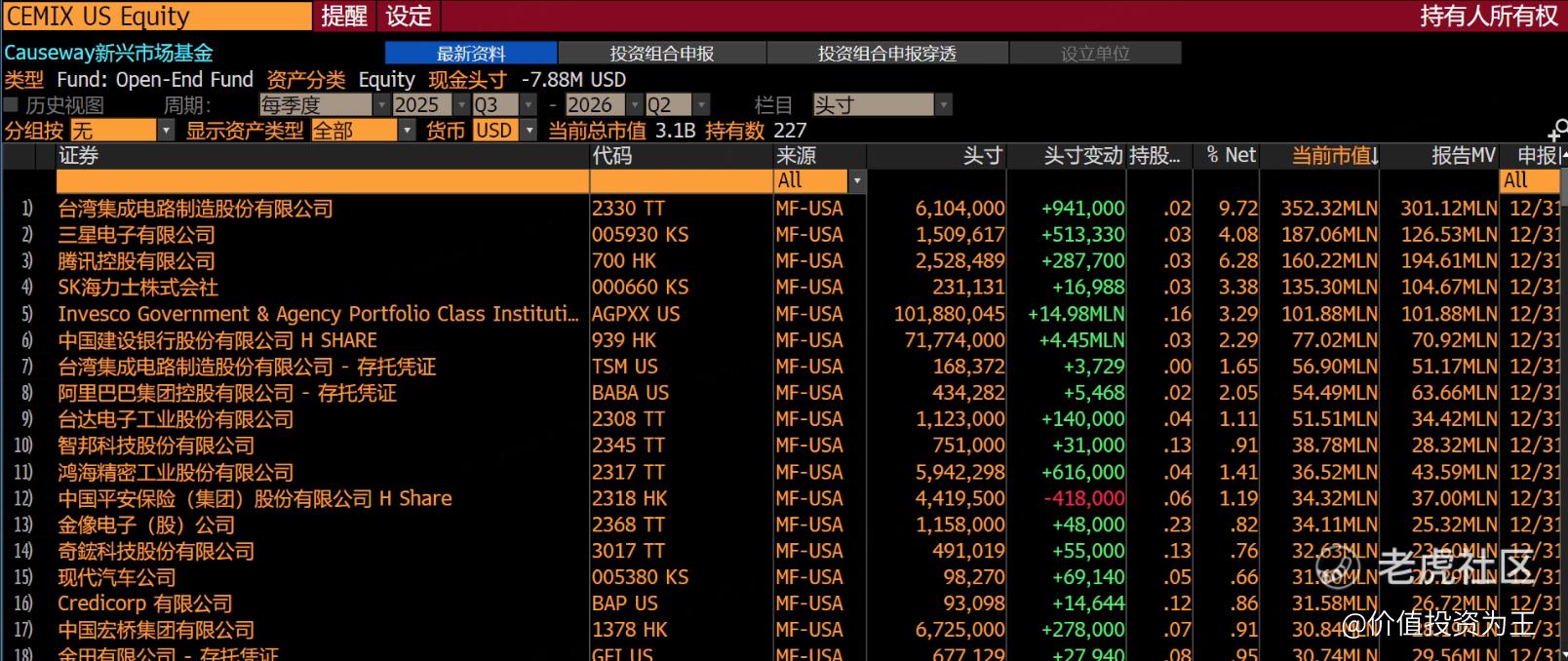The width and height of the screenshot is (1568, 661).
Task: Select 中国宏桥集团有限公司 row
Action: [x=156, y=630]
